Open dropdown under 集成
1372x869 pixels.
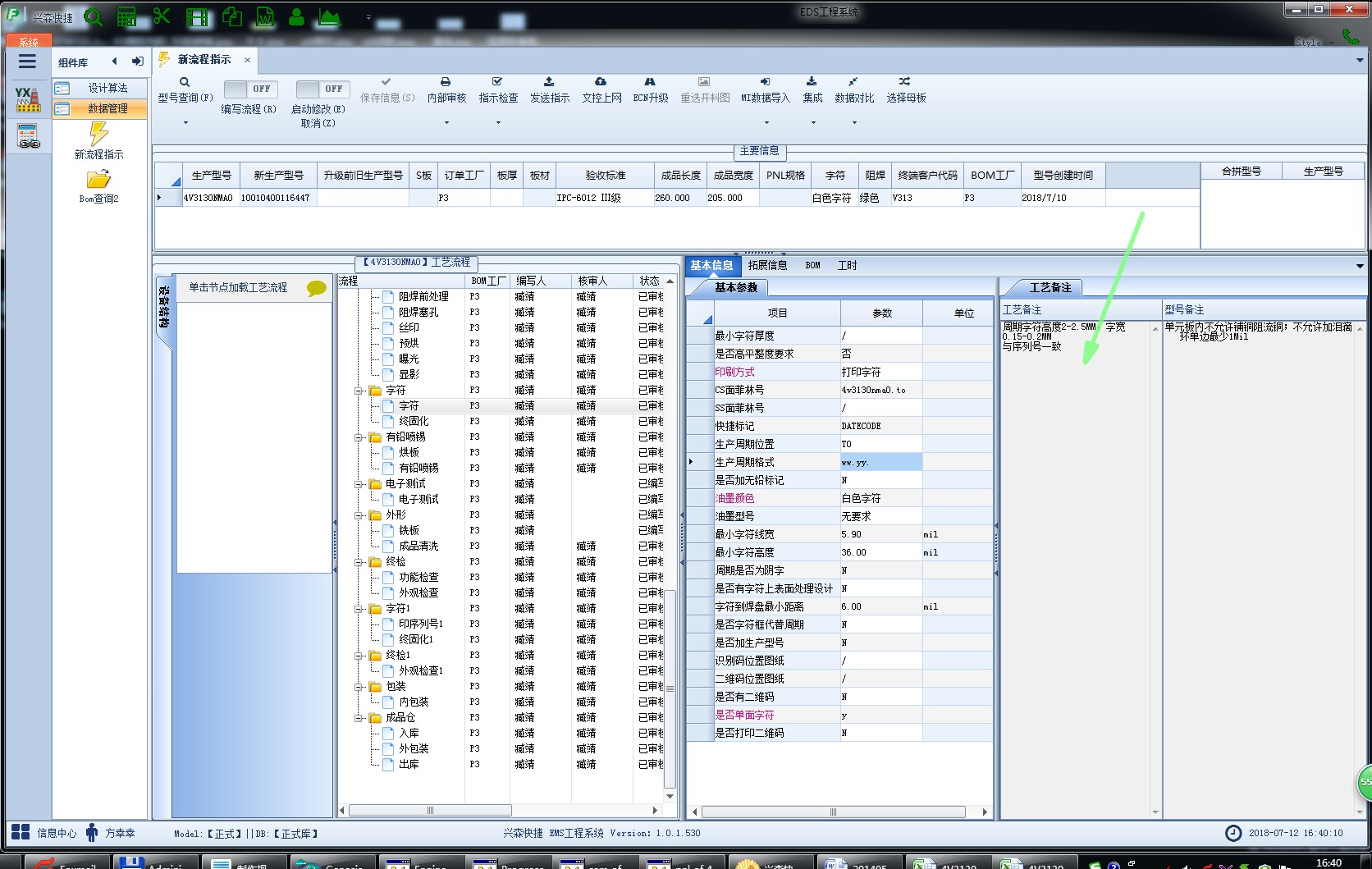(x=813, y=123)
